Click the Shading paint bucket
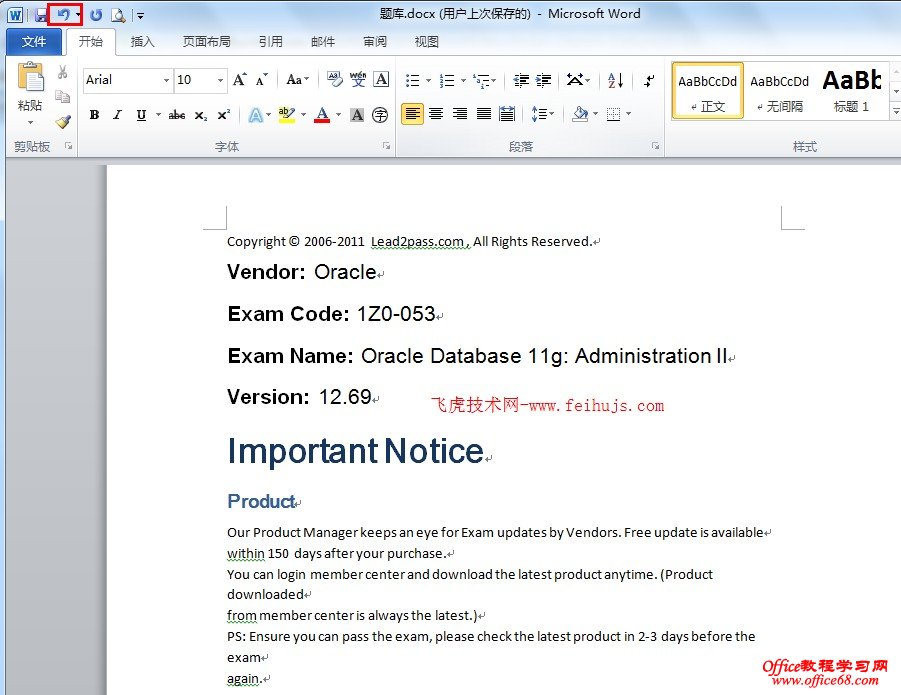 point(580,114)
